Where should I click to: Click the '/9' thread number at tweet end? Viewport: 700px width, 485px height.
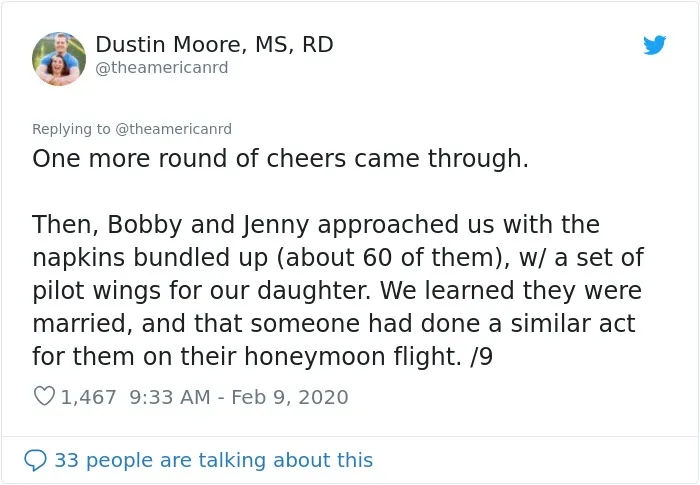tap(481, 357)
